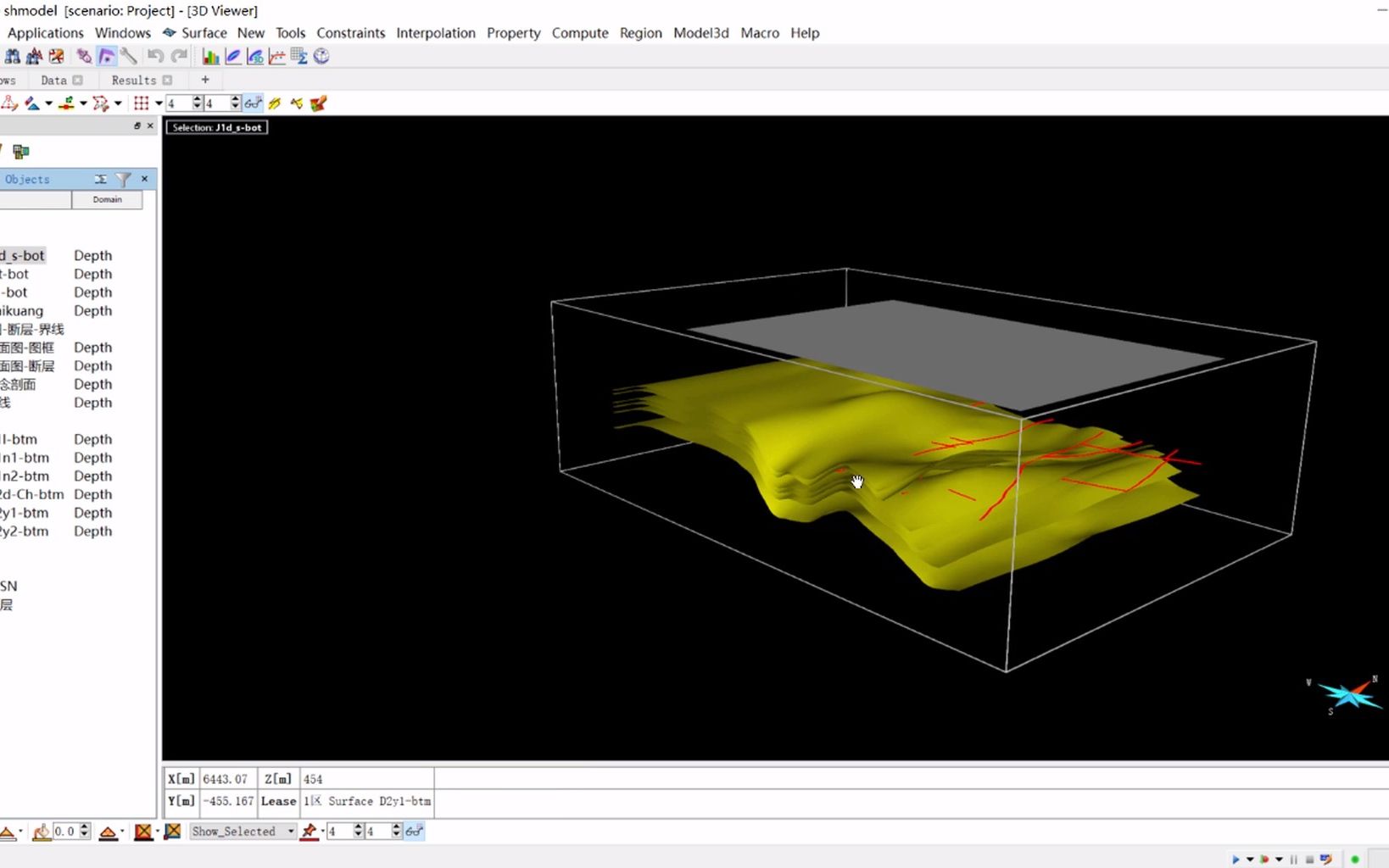Click the orange X box with red underline
The width and height of the screenshot is (1389, 868).
click(x=143, y=832)
